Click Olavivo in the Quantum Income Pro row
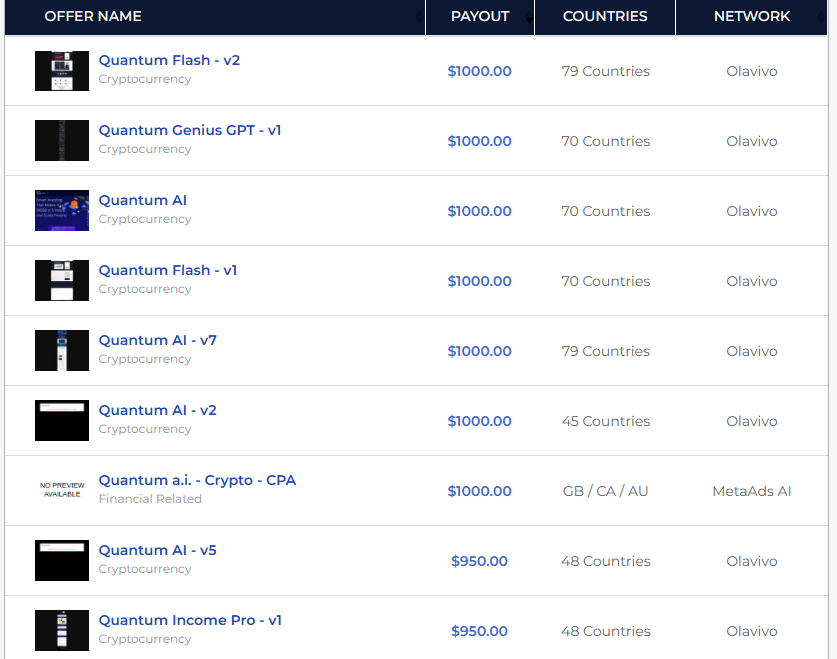 coord(752,631)
